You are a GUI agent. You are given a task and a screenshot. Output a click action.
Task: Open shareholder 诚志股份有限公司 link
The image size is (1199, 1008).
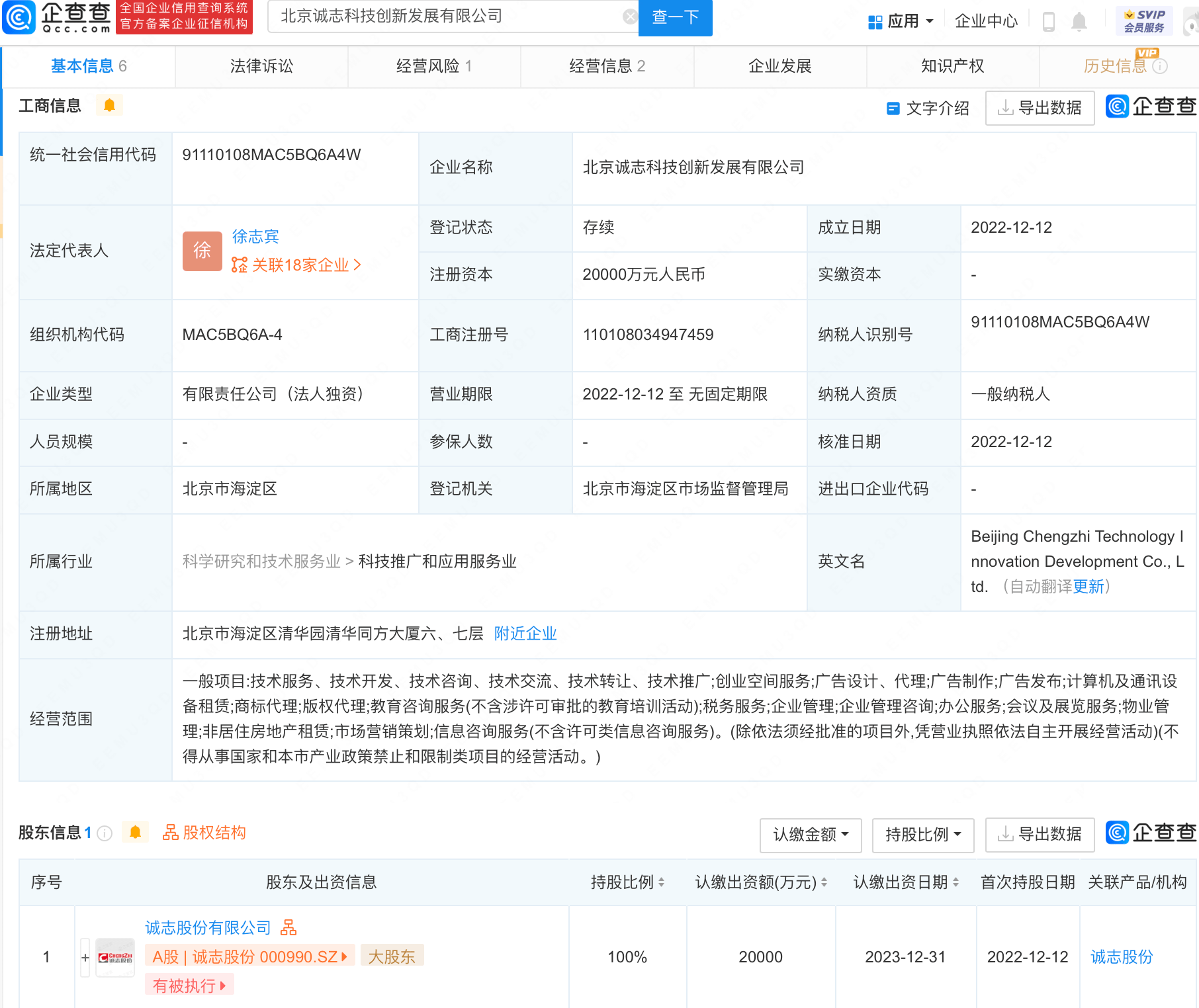point(208,927)
